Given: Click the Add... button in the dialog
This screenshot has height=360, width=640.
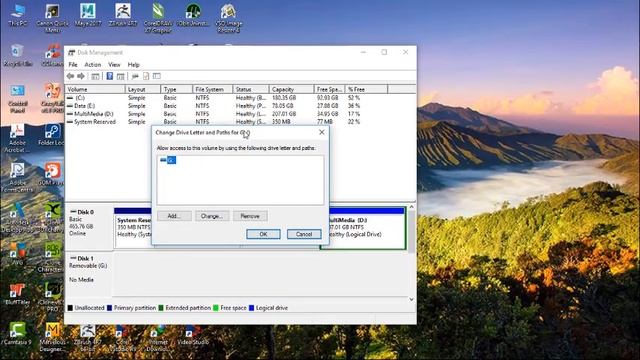Looking at the screenshot, I should 174,216.
